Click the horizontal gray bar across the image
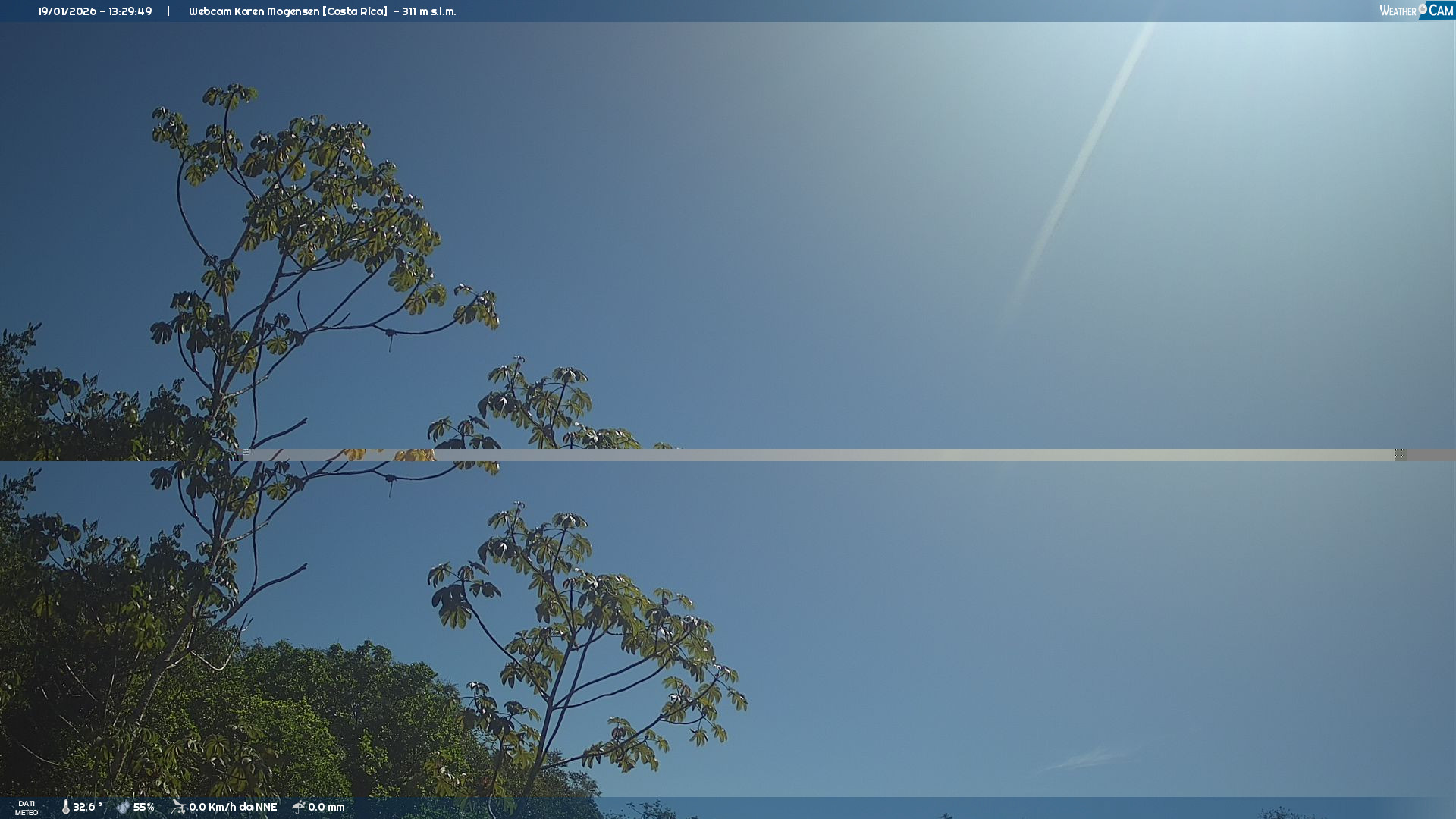This screenshot has width=1456, height=819. pos(819,455)
